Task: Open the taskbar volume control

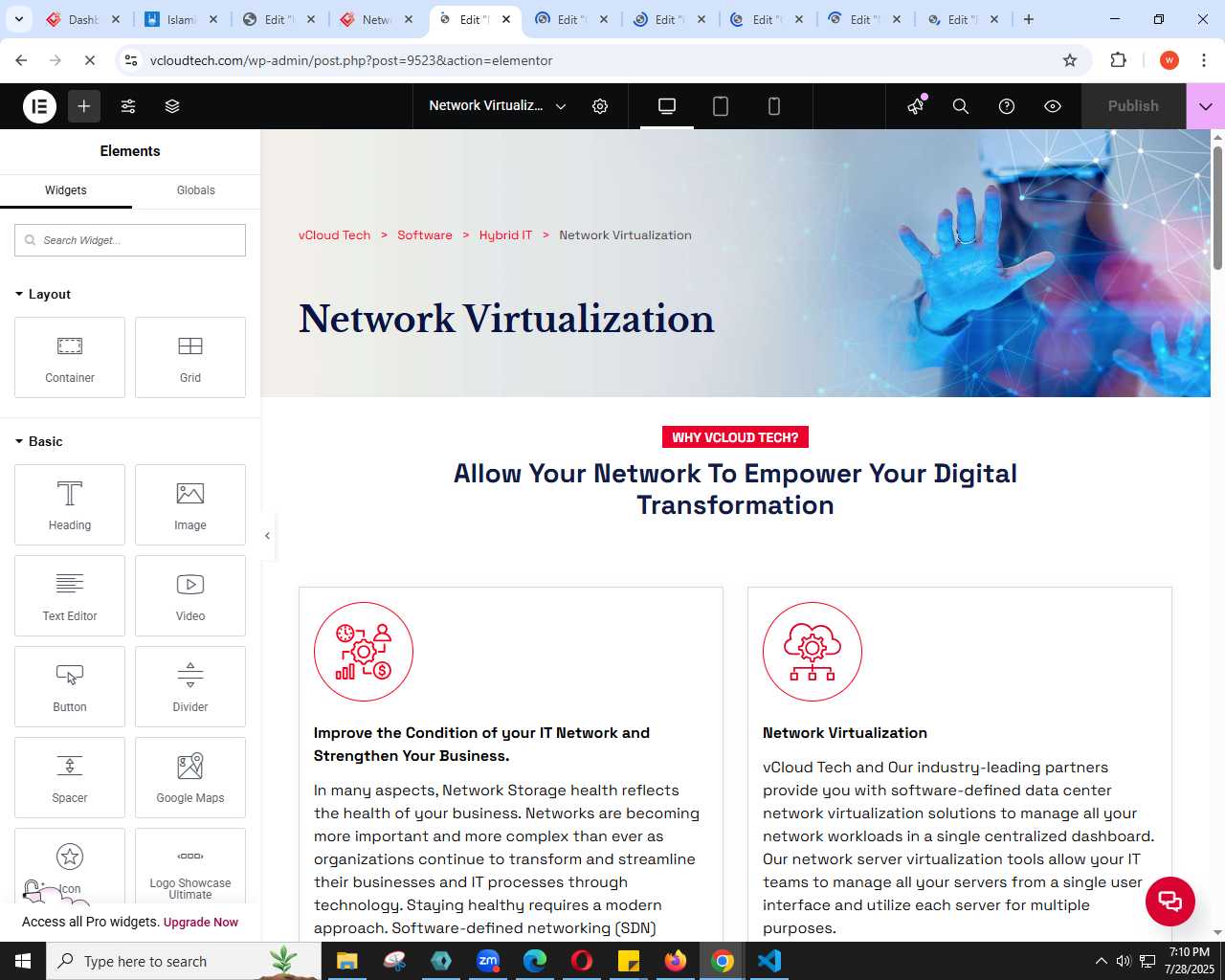Action: click(x=1124, y=961)
